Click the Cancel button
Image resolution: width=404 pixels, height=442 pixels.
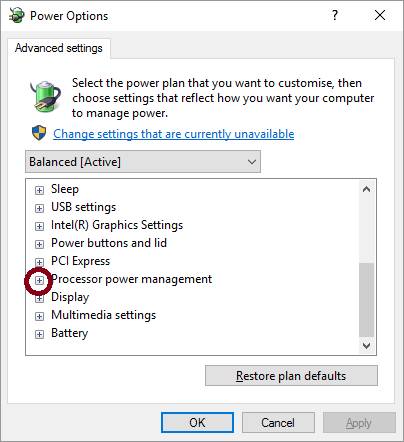point(278,423)
